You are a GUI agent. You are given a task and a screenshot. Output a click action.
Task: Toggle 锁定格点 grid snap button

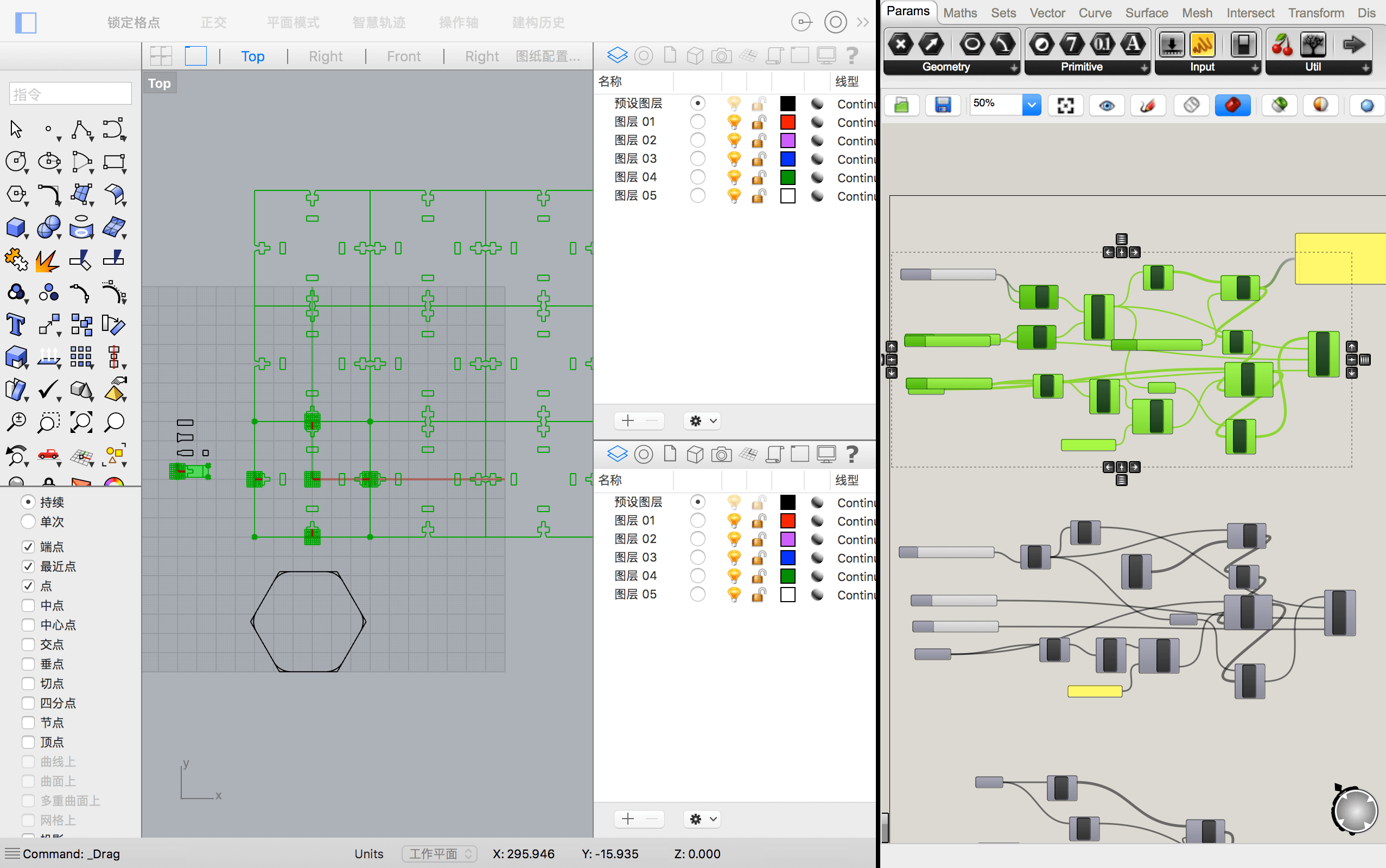[133, 22]
